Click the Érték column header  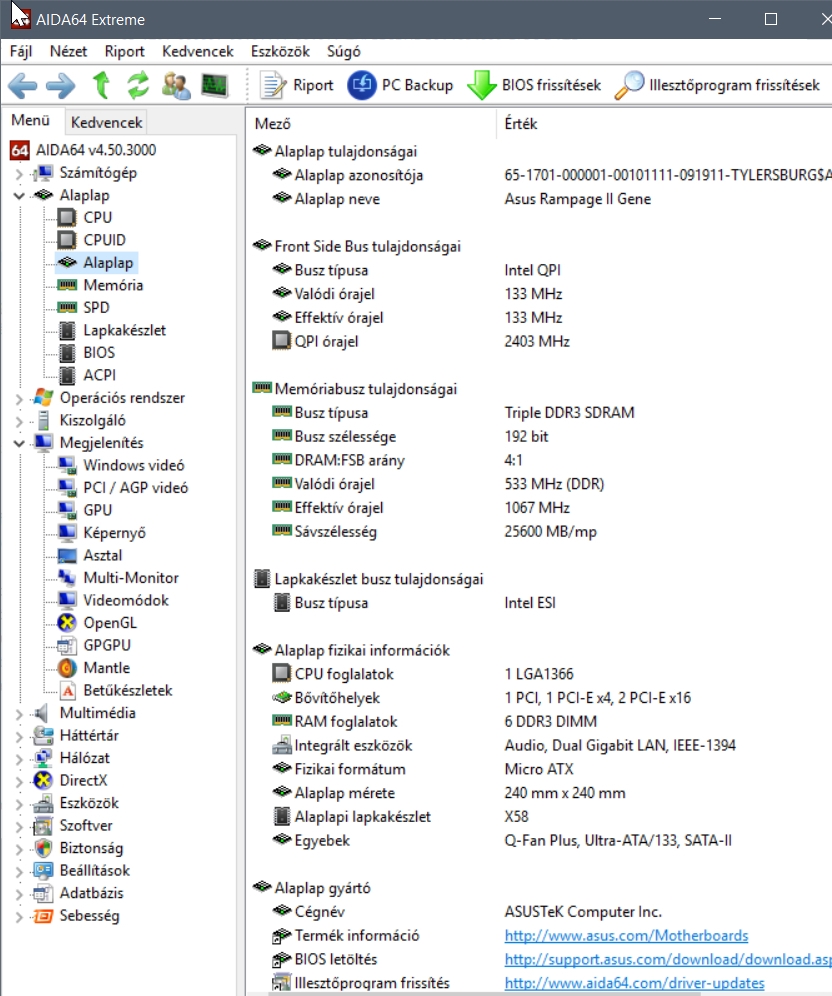(521, 124)
